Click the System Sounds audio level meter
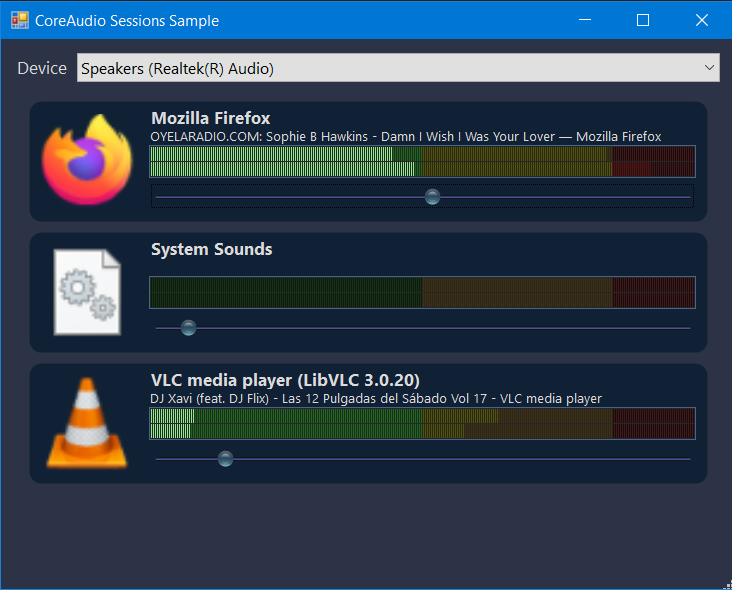This screenshot has height=590, width=732. [x=422, y=293]
